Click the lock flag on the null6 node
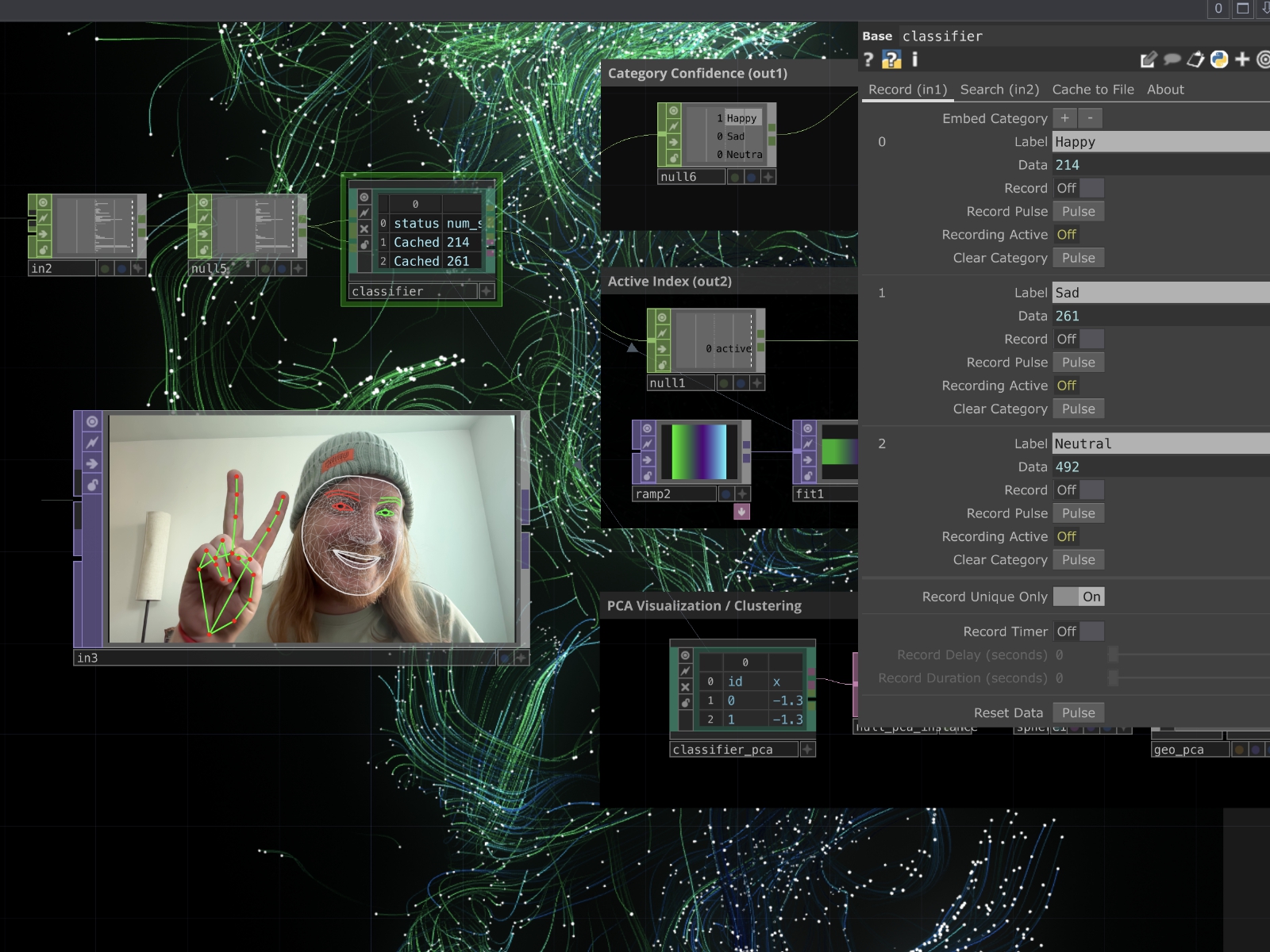 click(x=673, y=158)
